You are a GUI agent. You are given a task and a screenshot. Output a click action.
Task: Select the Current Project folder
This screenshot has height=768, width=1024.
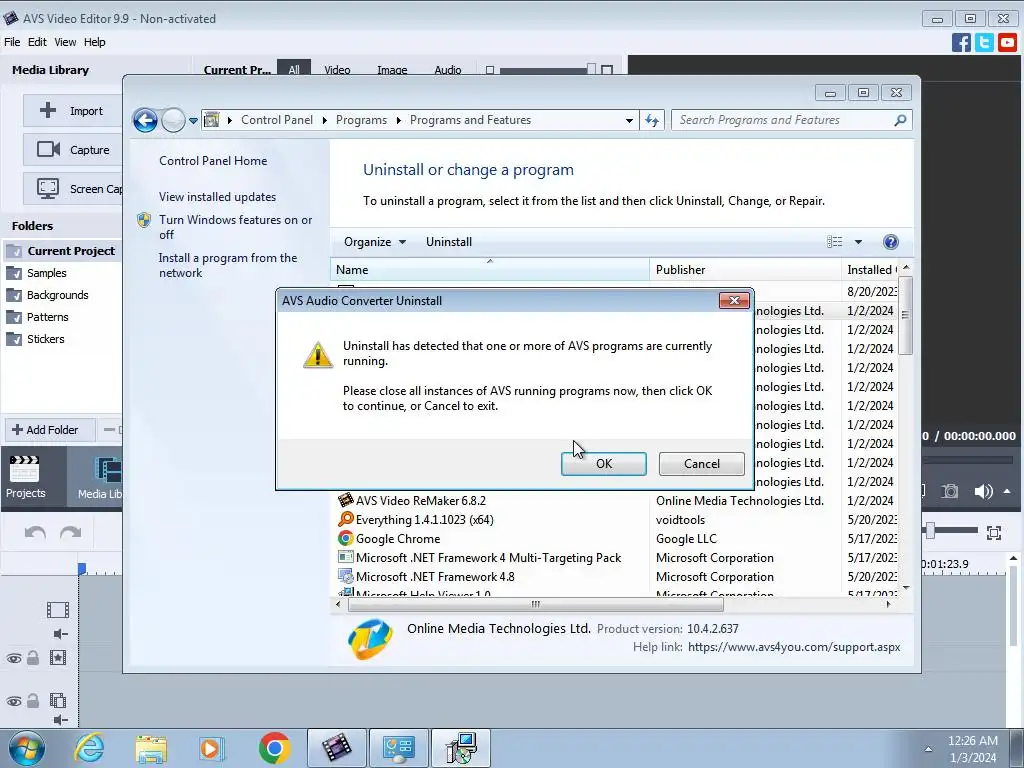pyautogui.click(x=63, y=251)
